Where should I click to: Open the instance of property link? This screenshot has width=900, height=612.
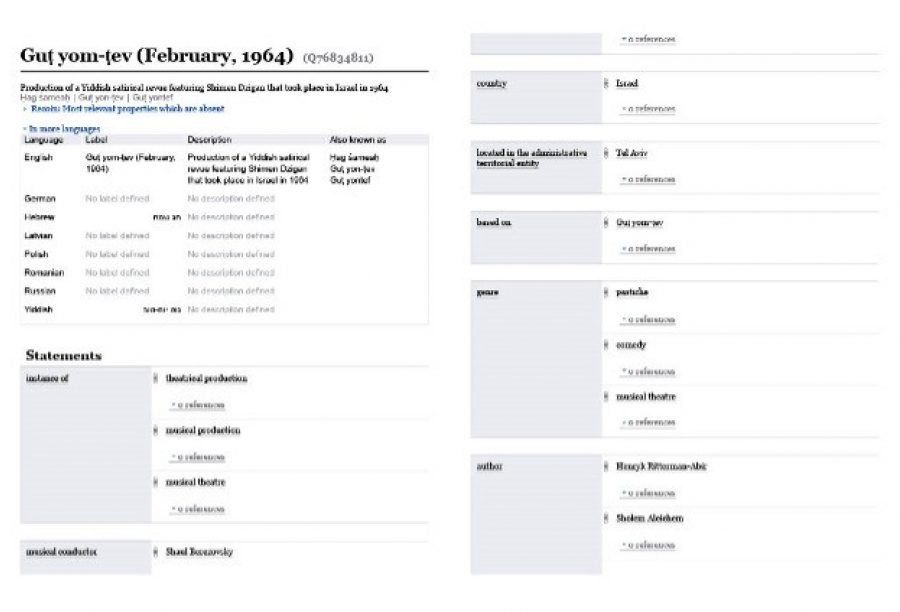pyautogui.click(x=47, y=378)
